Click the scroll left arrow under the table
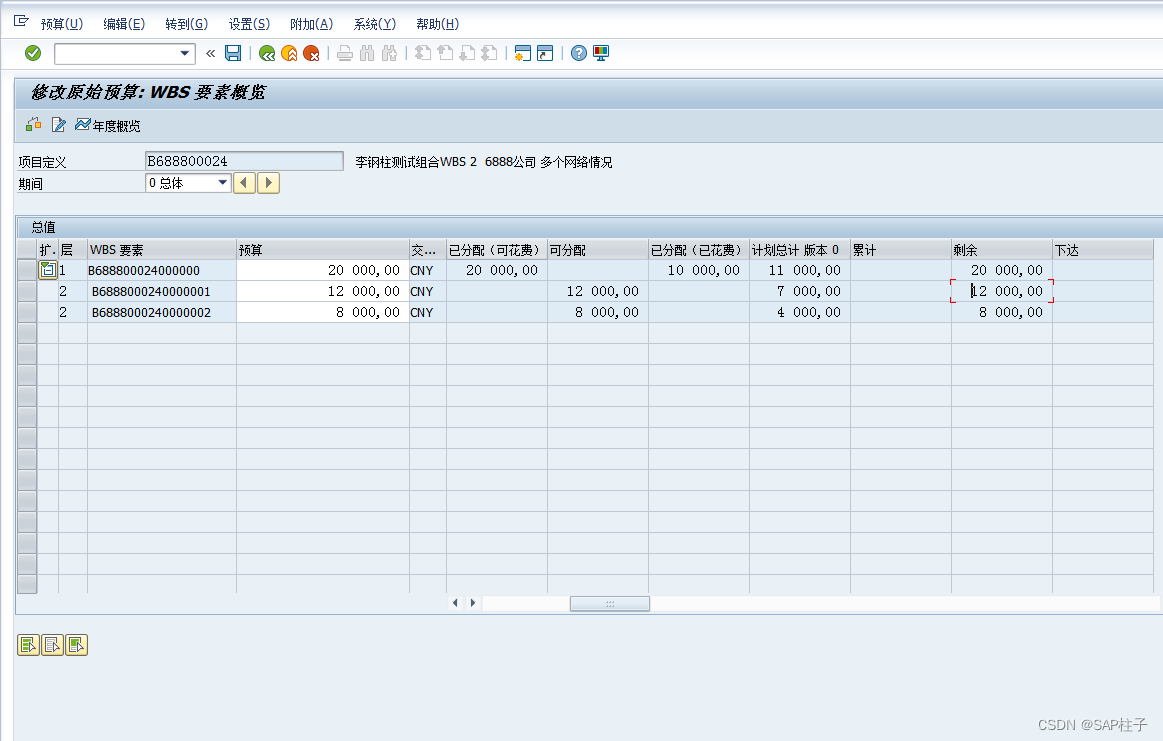 (455, 603)
